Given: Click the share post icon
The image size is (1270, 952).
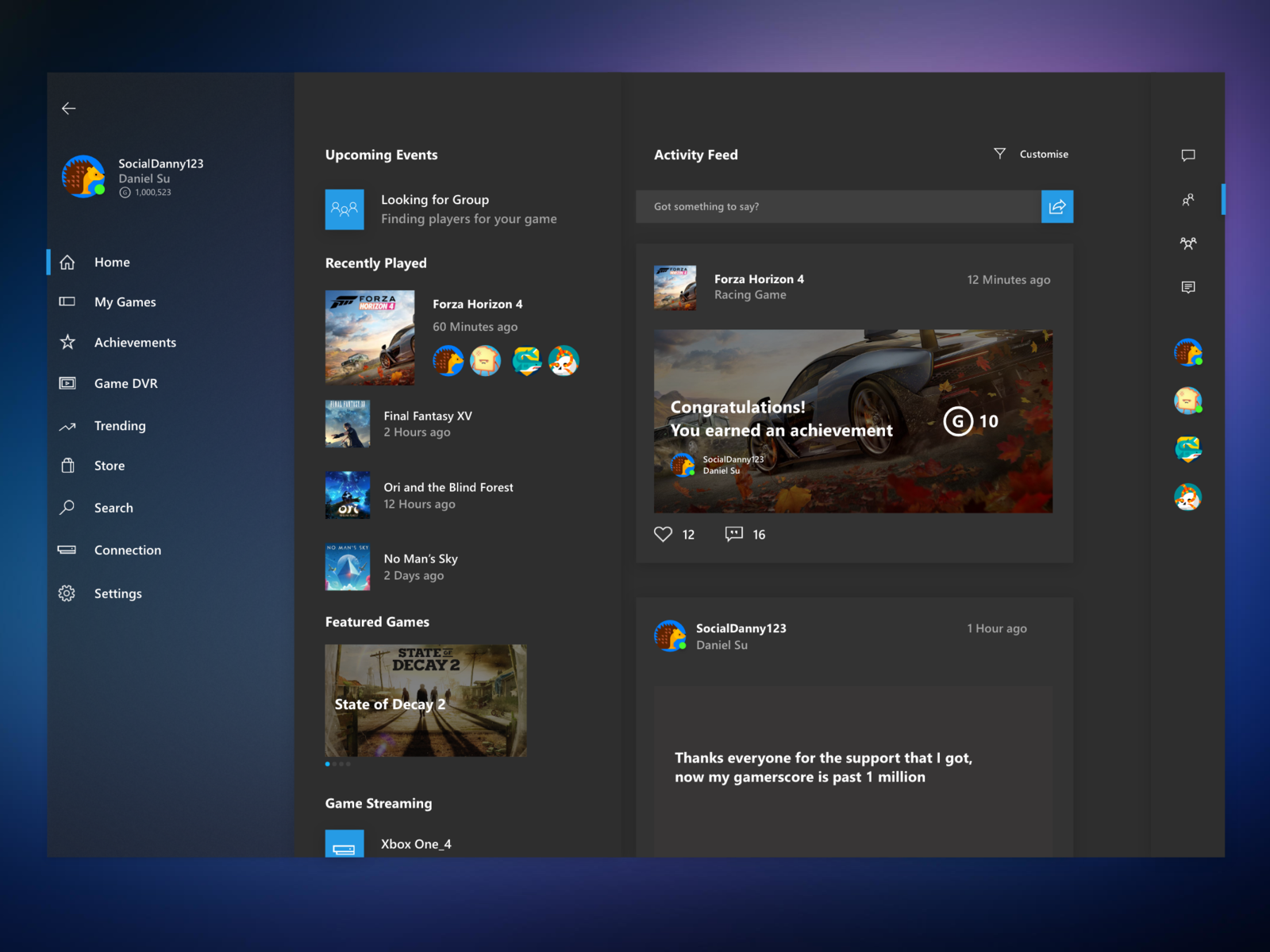Looking at the screenshot, I should tap(1057, 206).
